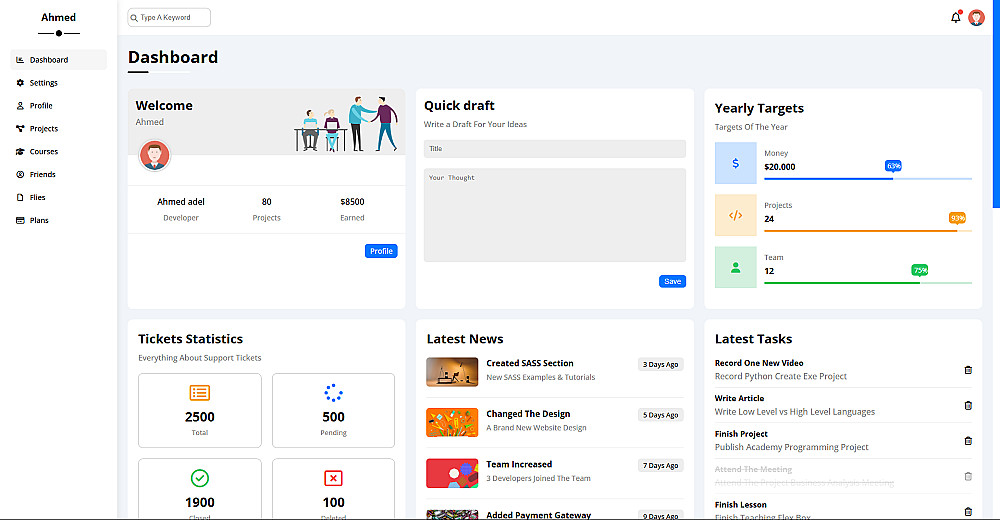The height and width of the screenshot is (520, 1000).
Task: Click the Ahmed adel name text
Action: [x=181, y=202]
